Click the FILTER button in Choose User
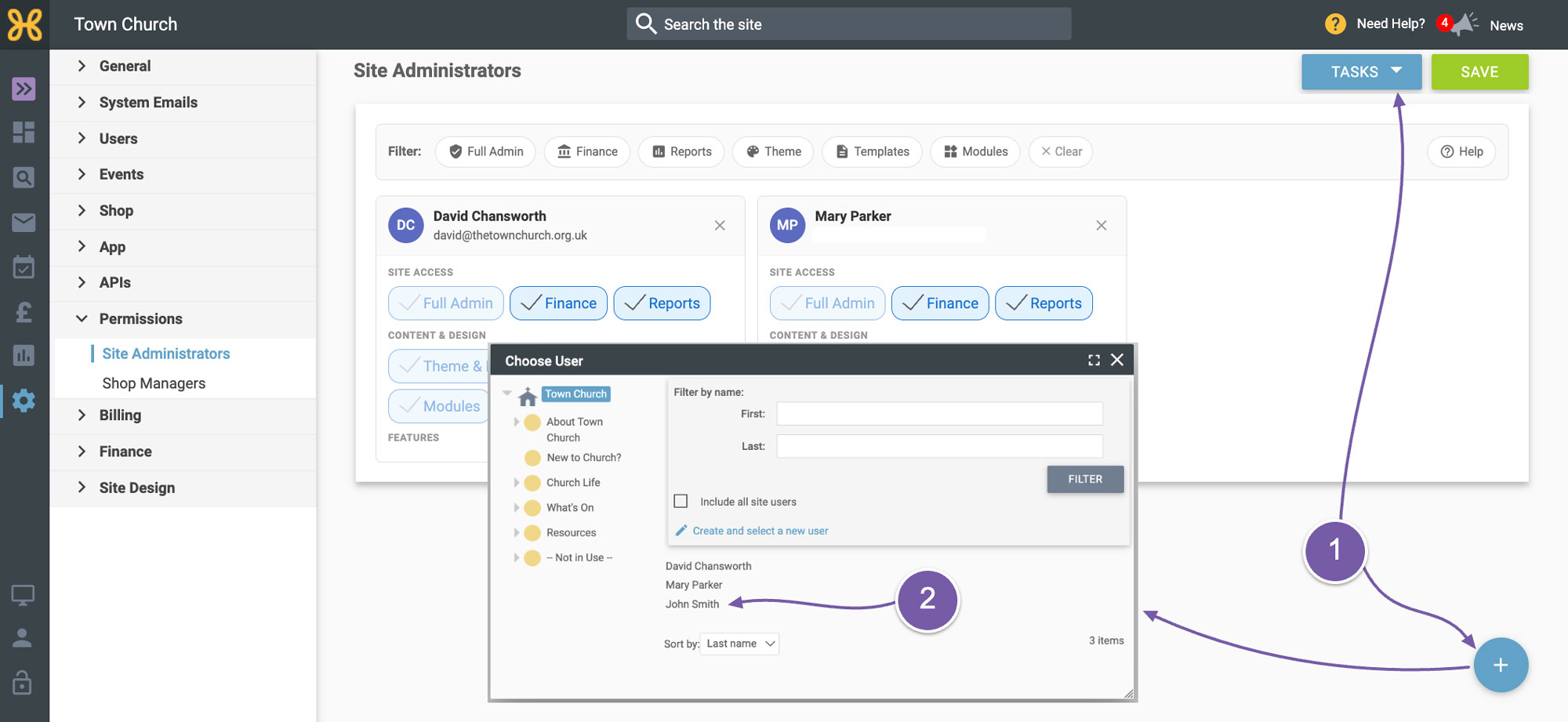1568x722 pixels. pyautogui.click(x=1085, y=479)
